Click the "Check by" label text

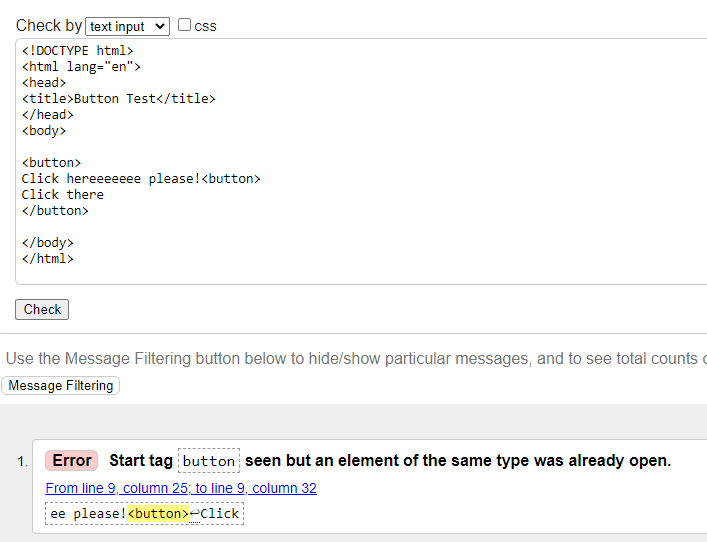point(49,26)
